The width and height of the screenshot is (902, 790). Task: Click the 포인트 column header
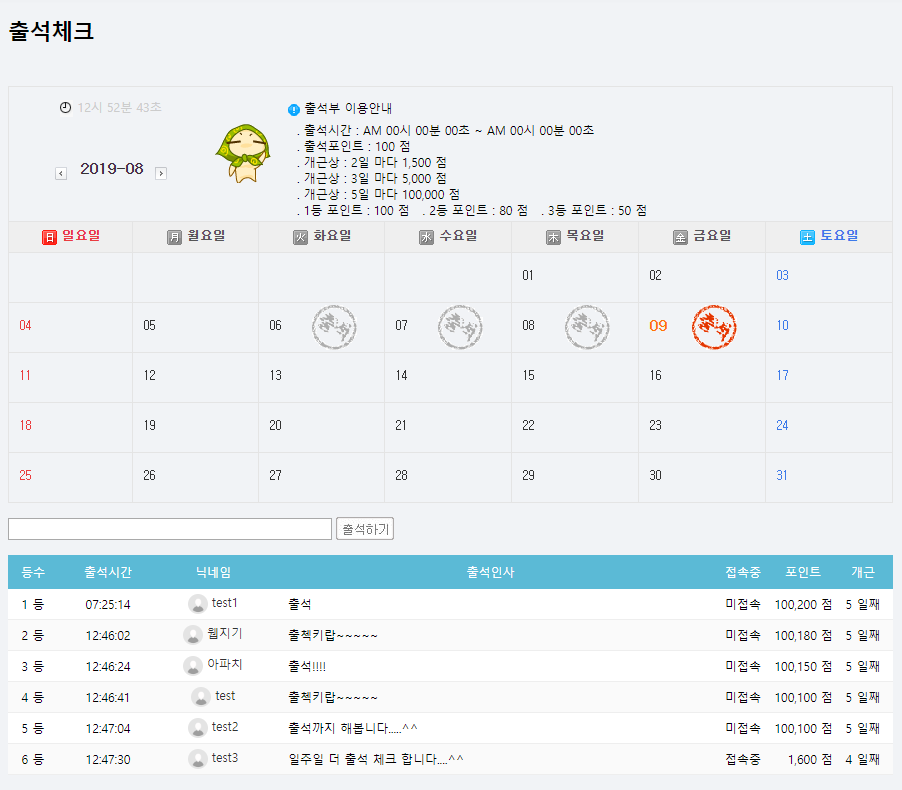click(x=803, y=572)
